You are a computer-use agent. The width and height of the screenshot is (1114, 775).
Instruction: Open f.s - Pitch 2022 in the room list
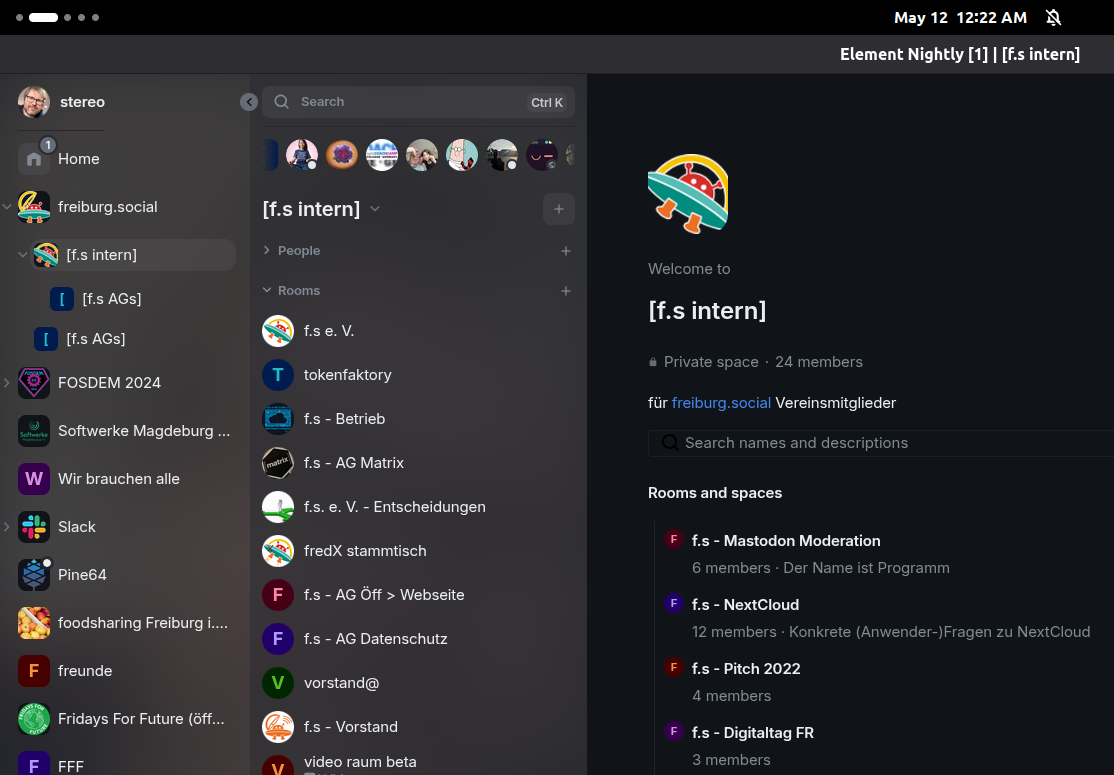746,668
